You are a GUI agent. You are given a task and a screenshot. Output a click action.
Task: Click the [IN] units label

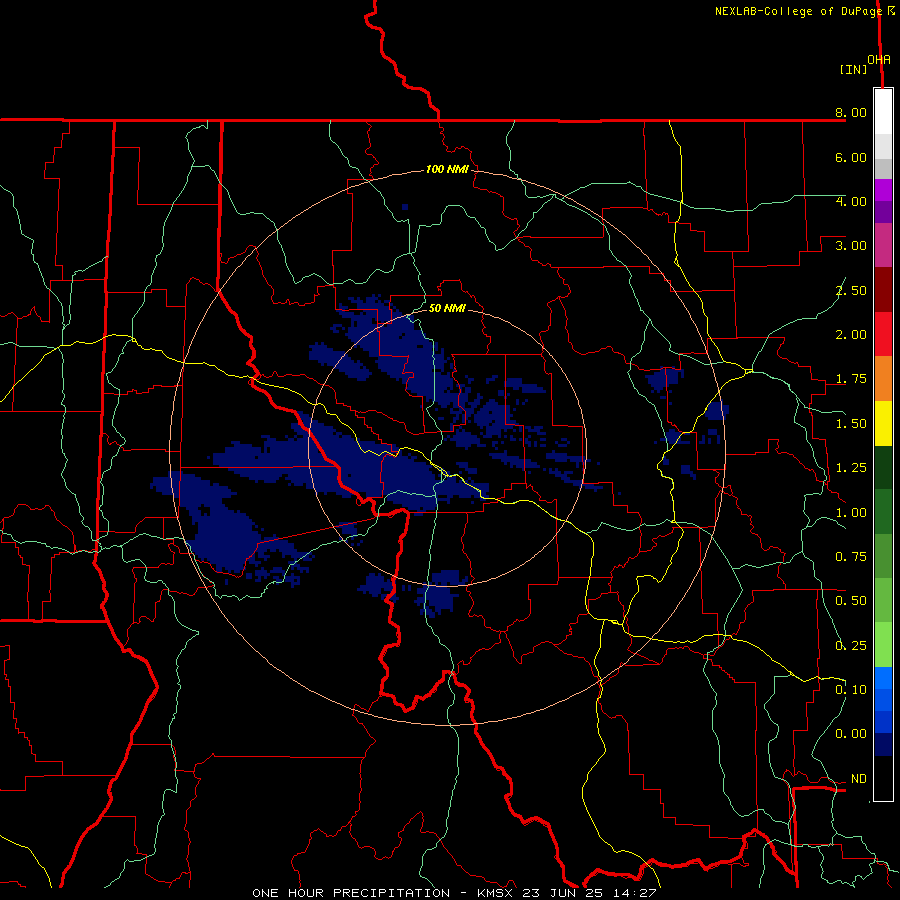point(853,69)
